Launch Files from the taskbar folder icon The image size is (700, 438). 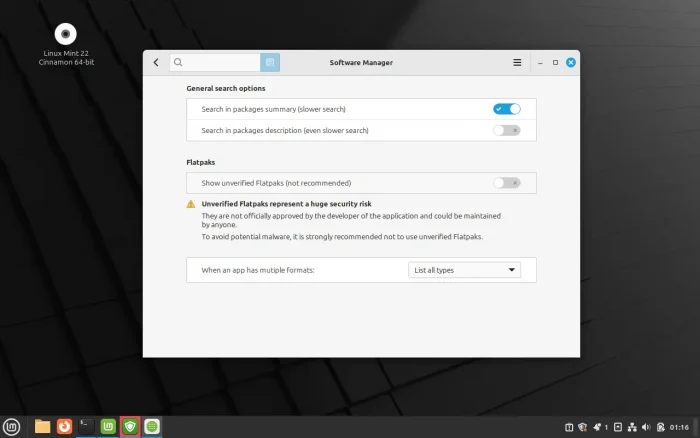[42, 426]
